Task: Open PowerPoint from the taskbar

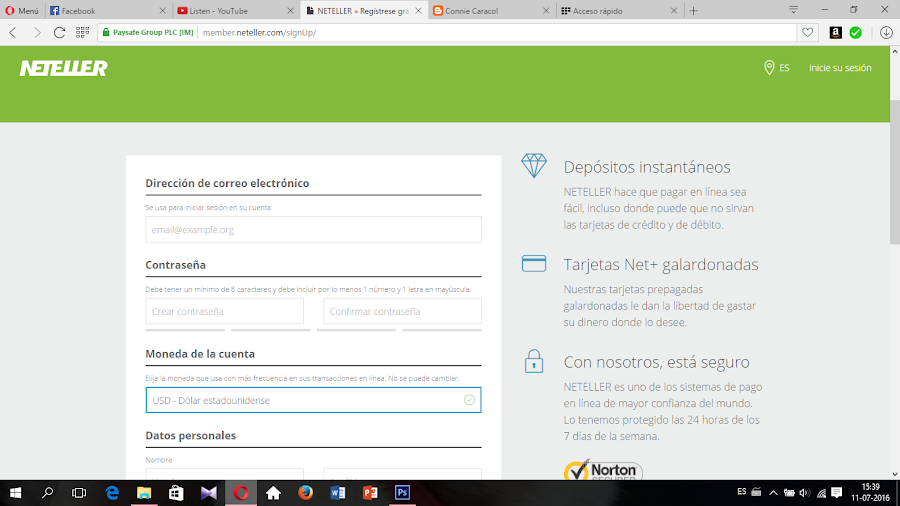Action: click(370, 493)
